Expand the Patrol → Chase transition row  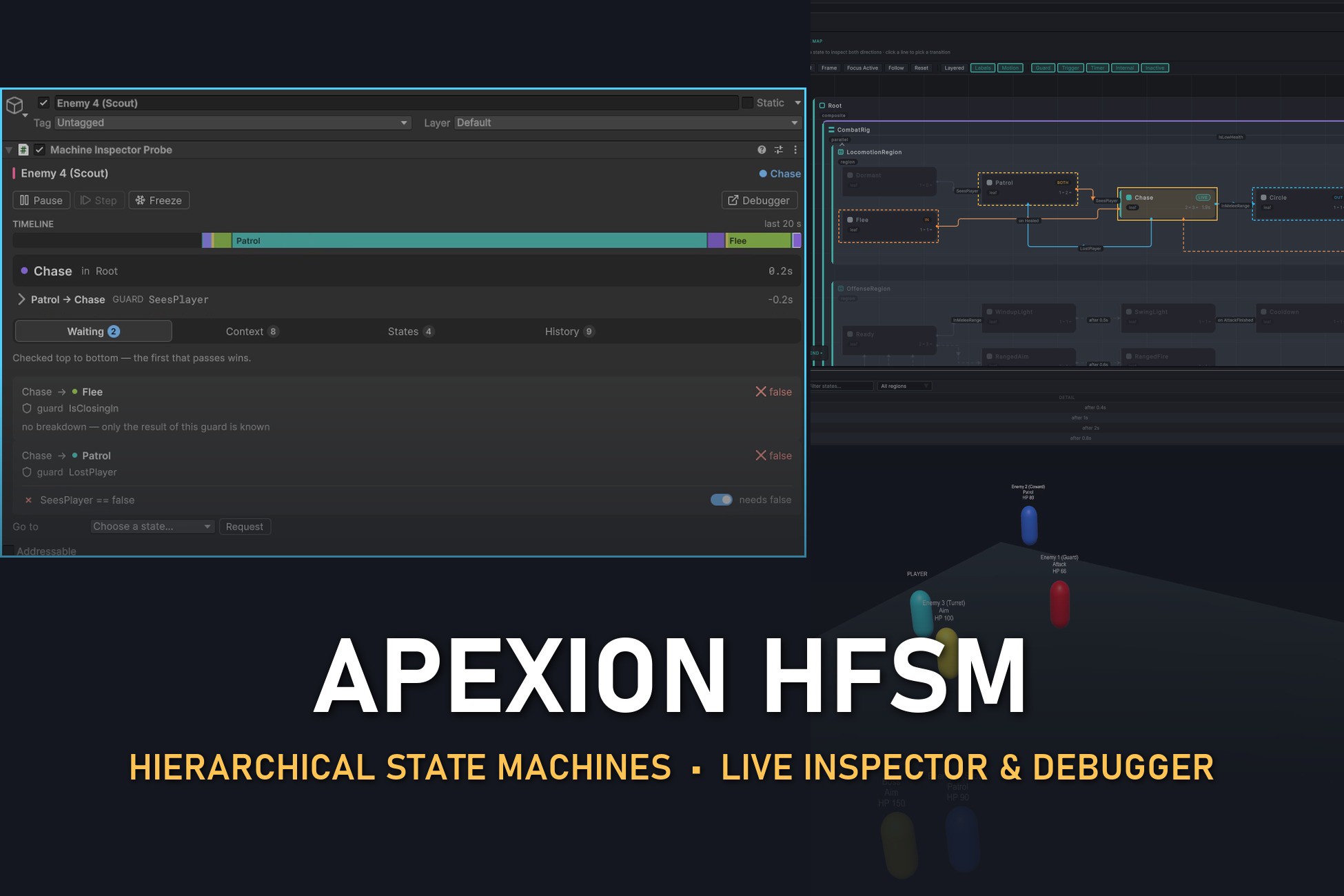(21, 299)
